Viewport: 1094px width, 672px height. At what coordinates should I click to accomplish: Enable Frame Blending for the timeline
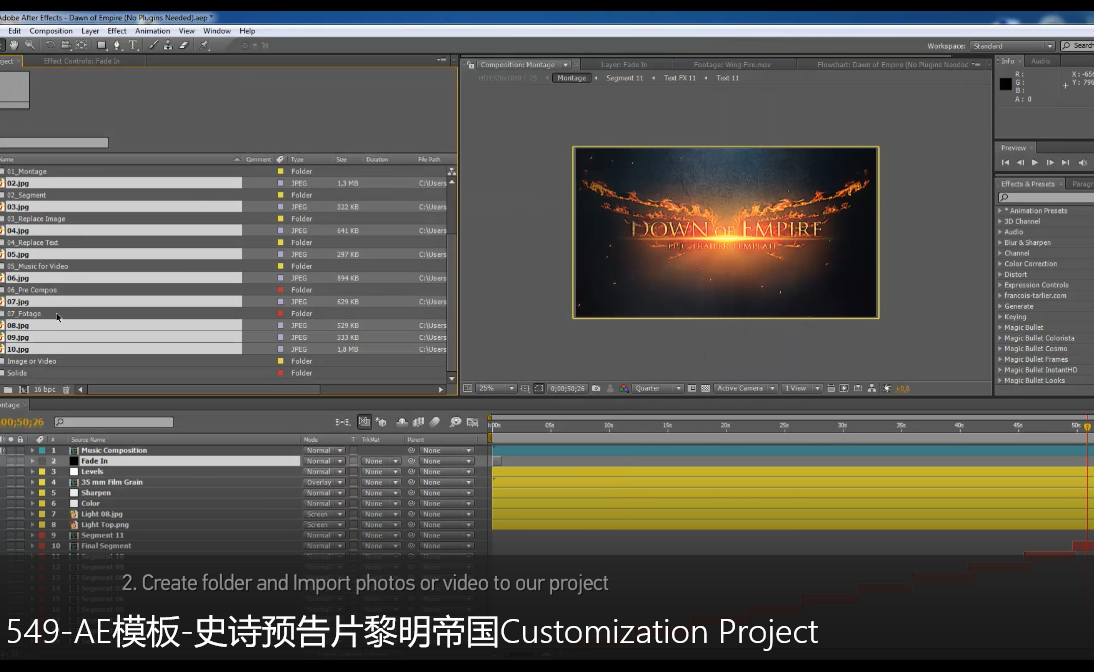pos(419,422)
